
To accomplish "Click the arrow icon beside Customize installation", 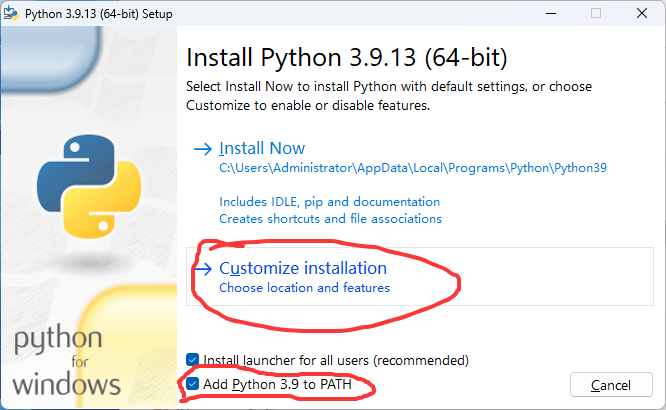I will pyautogui.click(x=203, y=269).
